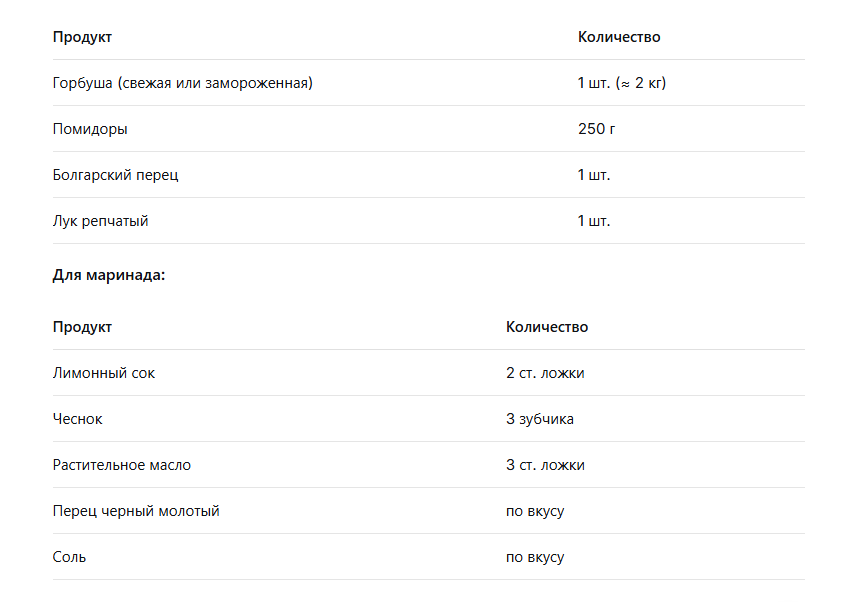Image resolution: width=845 pixels, height=602 pixels.
Task: Click the '3 зубчика' quantity
Action: [539, 419]
